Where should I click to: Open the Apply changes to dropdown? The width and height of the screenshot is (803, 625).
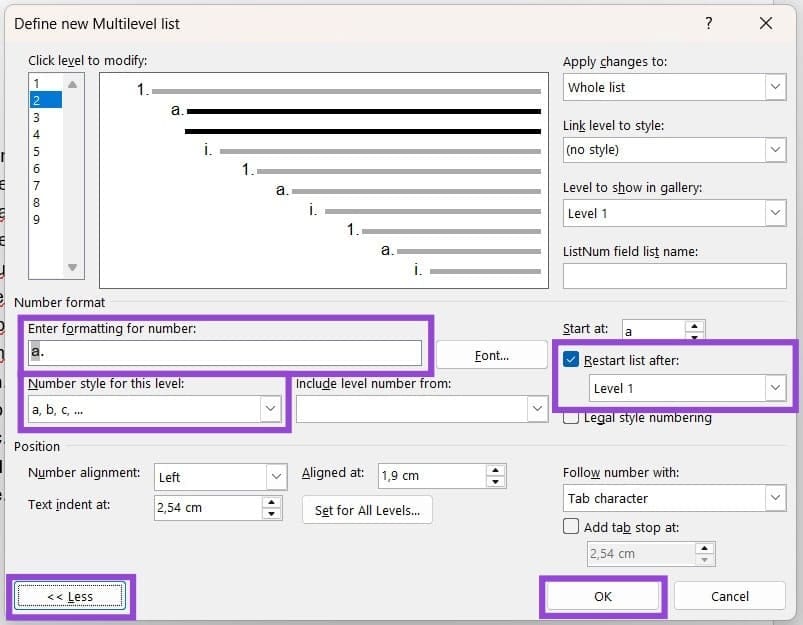(x=776, y=87)
